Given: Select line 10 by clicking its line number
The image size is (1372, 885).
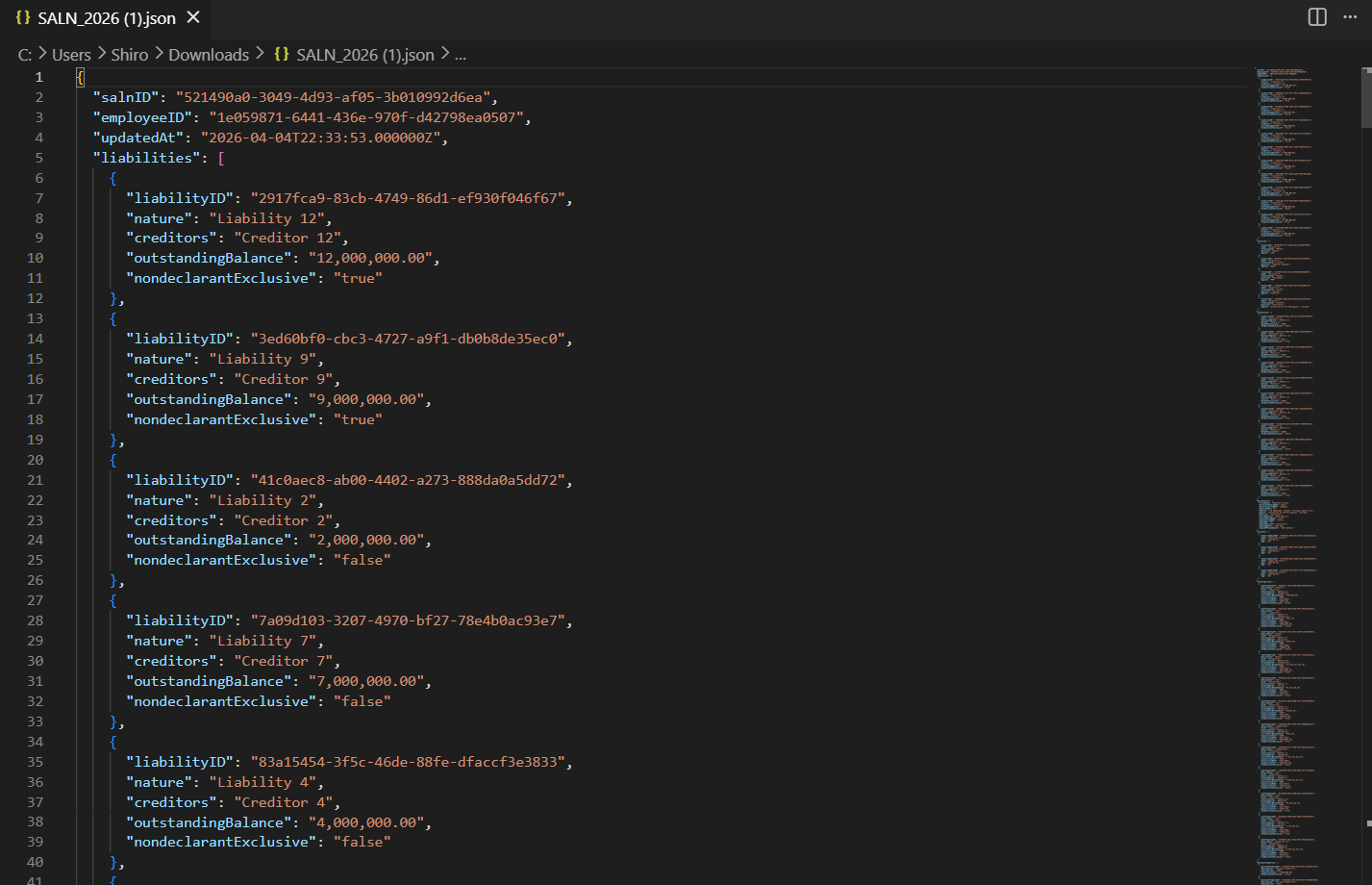Looking at the screenshot, I should [35, 258].
